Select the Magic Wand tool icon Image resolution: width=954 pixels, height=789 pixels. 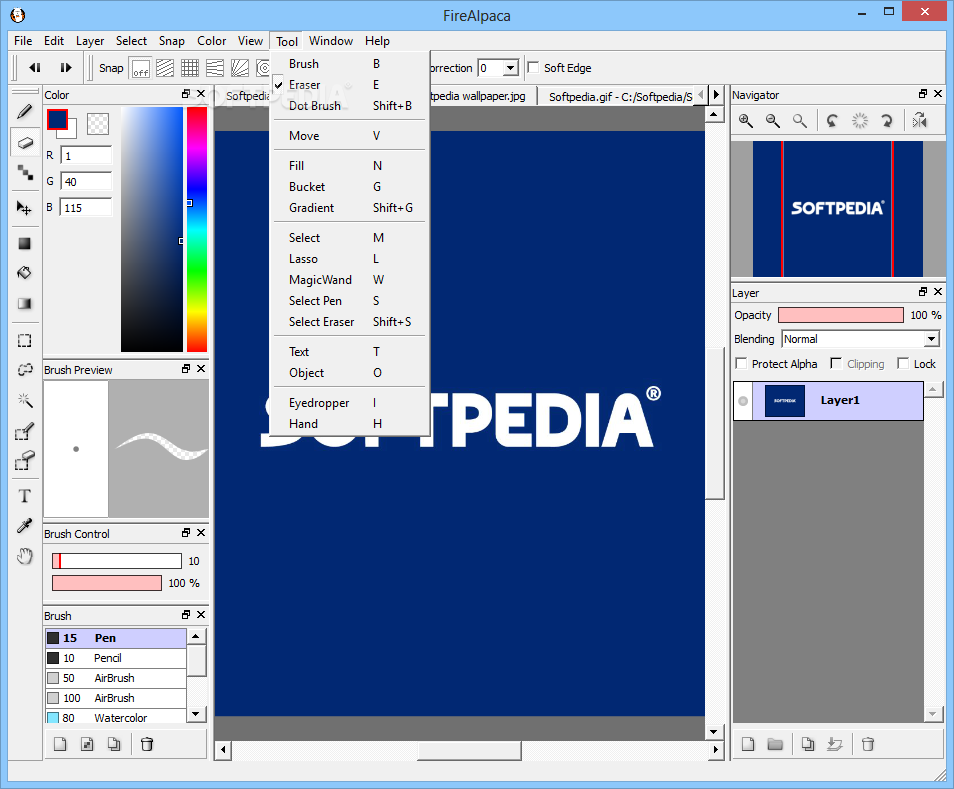pos(24,400)
